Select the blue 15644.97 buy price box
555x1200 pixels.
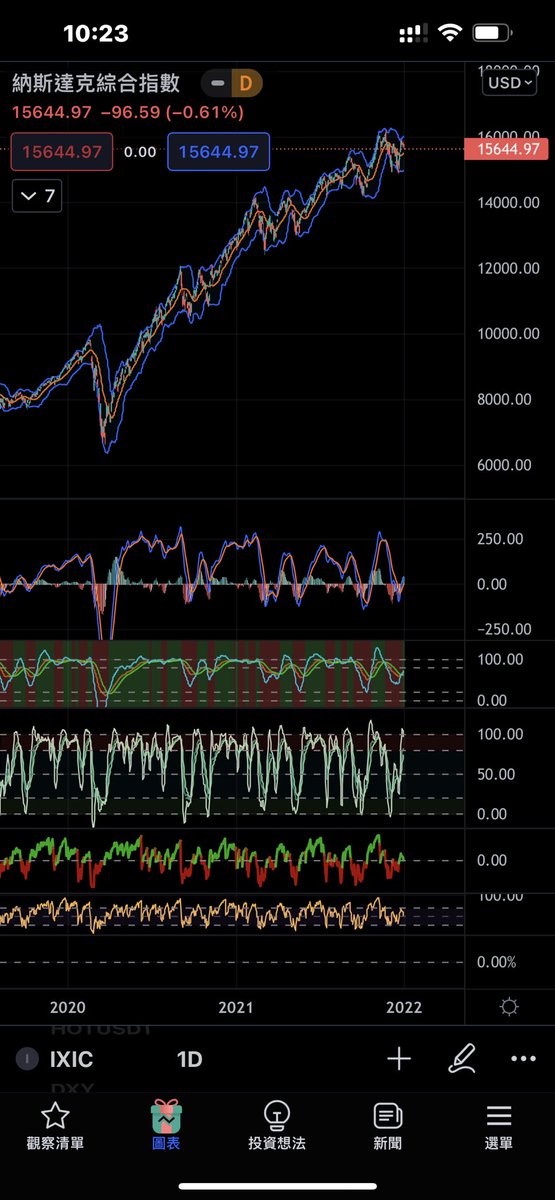point(218,152)
